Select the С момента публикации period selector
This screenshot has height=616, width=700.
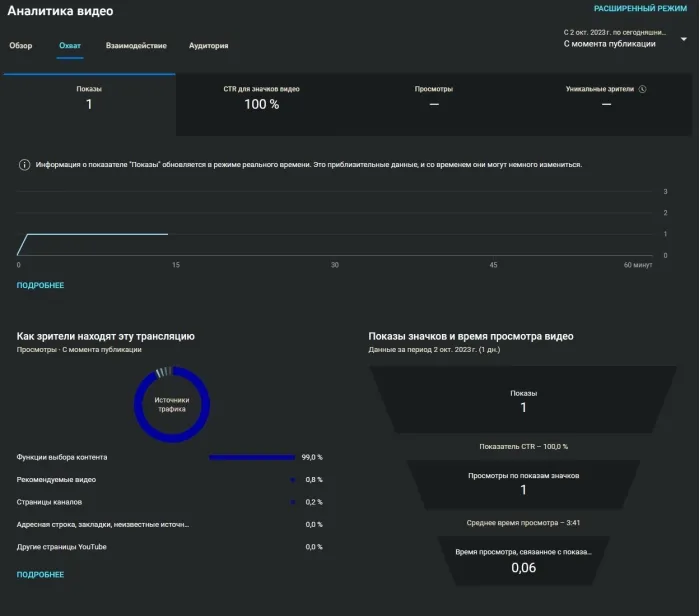pyautogui.click(x=609, y=44)
